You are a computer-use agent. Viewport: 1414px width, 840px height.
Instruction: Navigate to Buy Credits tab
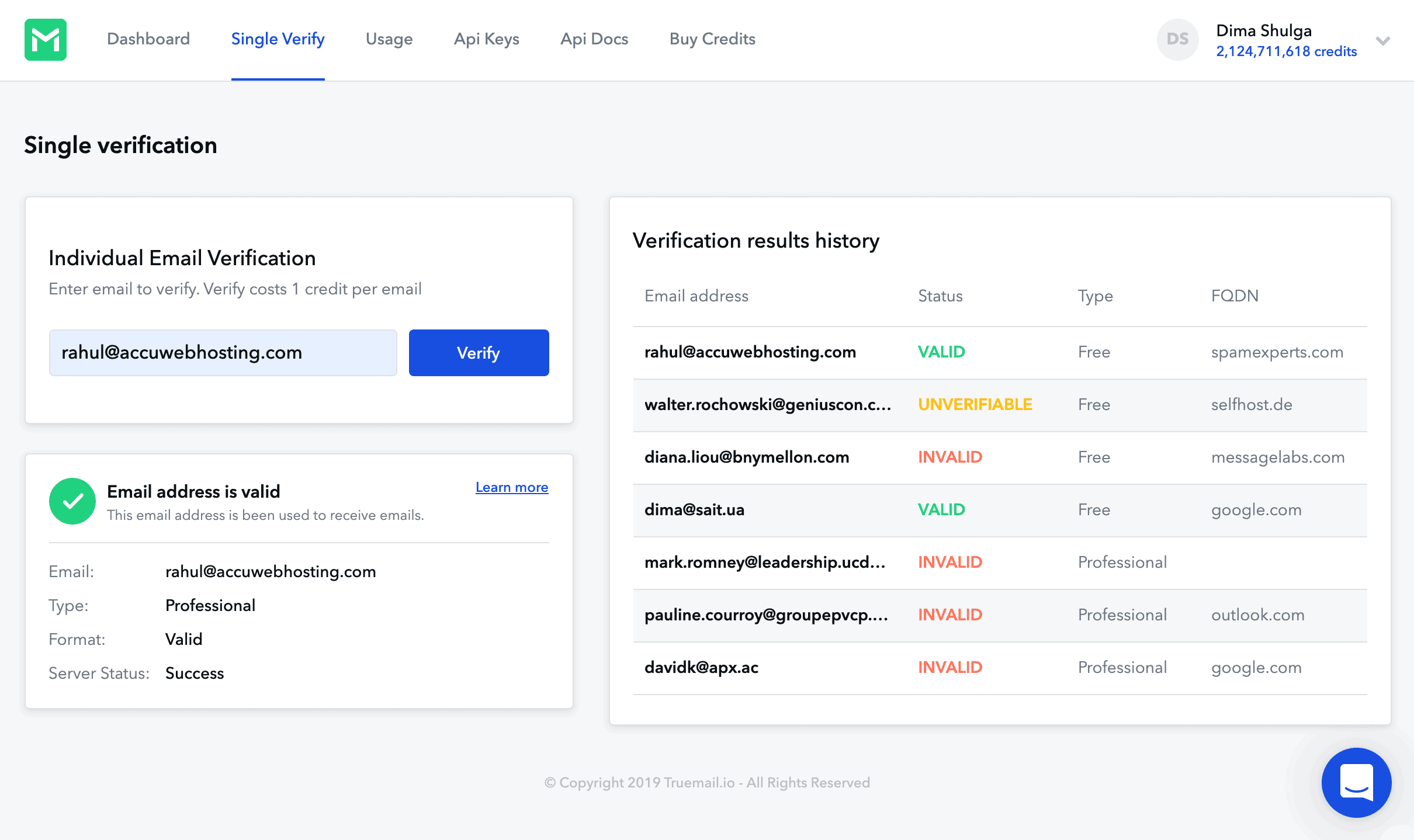tap(712, 39)
